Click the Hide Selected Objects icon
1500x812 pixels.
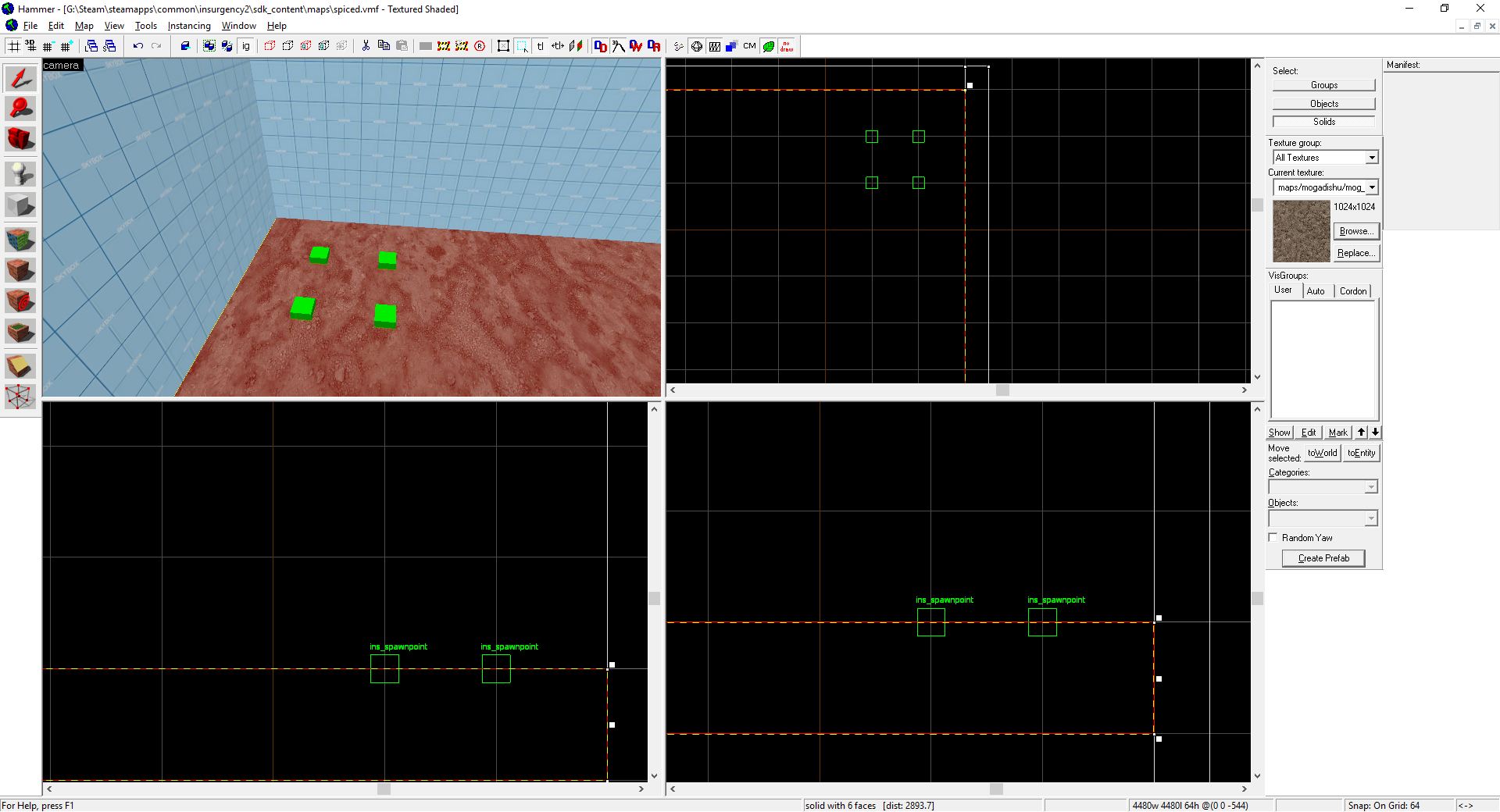point(270,46)
